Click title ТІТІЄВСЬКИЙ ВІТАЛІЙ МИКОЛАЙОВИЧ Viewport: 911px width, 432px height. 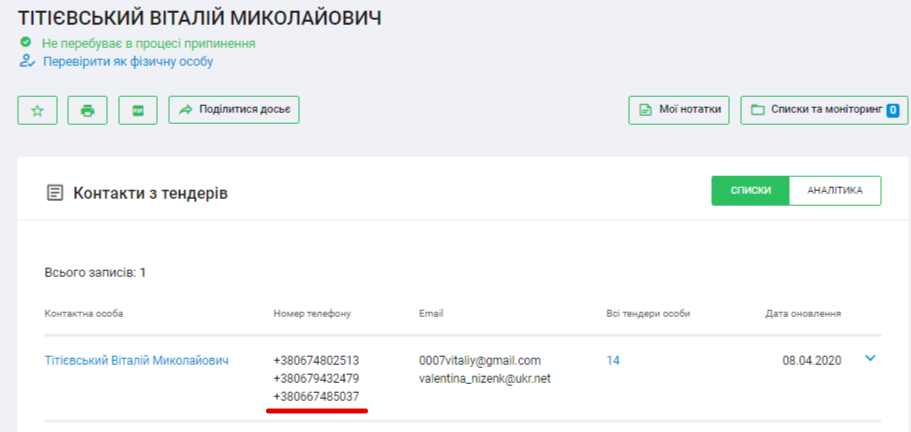click(x=199, y=17)
